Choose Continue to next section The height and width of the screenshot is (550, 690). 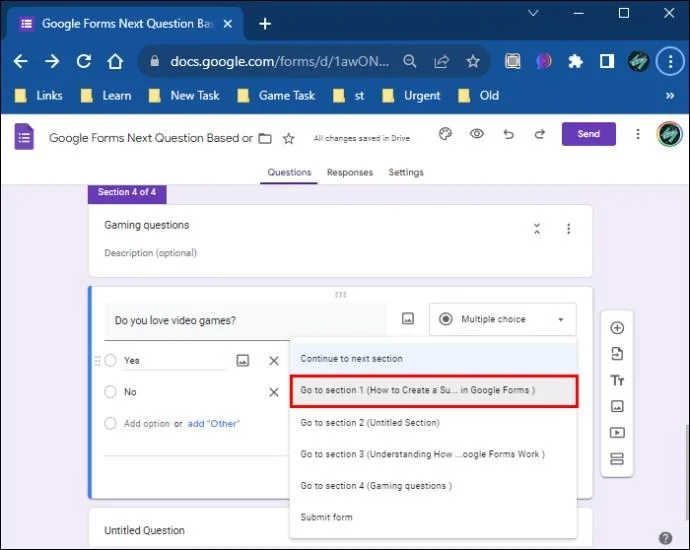(433, 359)
